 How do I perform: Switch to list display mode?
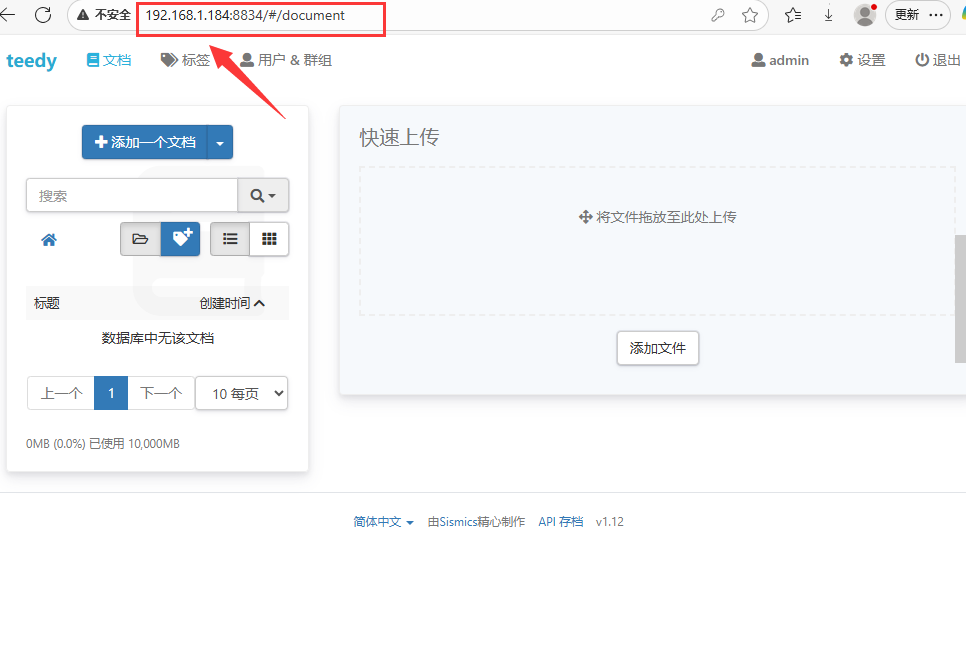point(230,239)
